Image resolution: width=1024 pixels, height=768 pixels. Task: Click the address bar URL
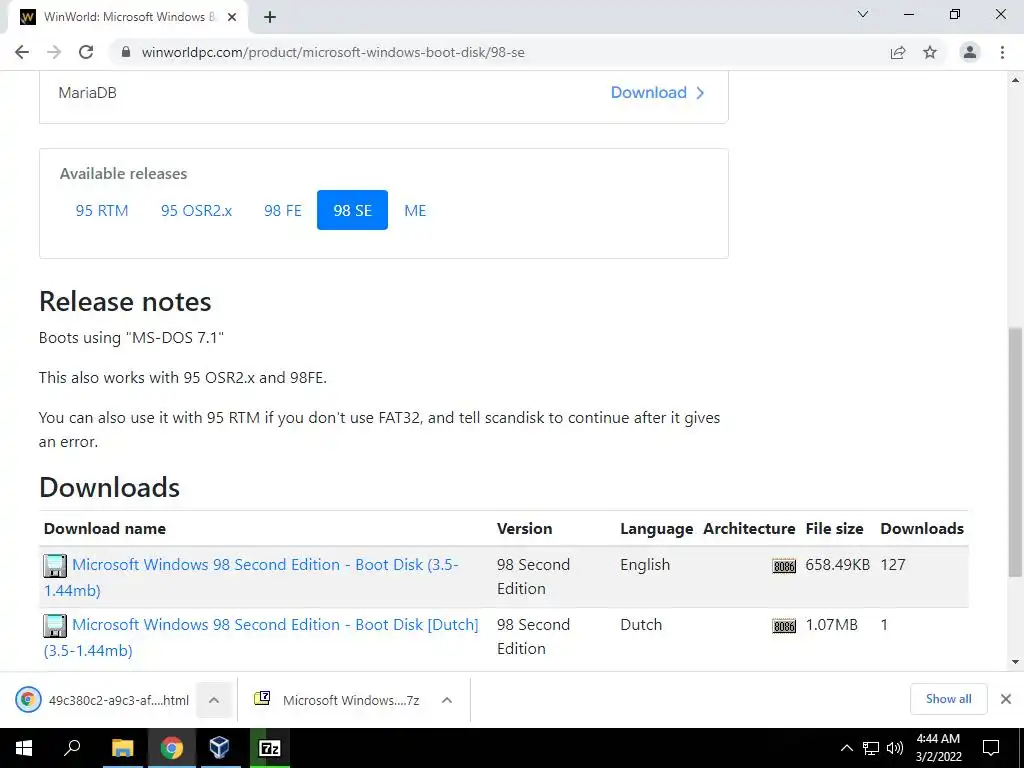(x=333, y=52)
